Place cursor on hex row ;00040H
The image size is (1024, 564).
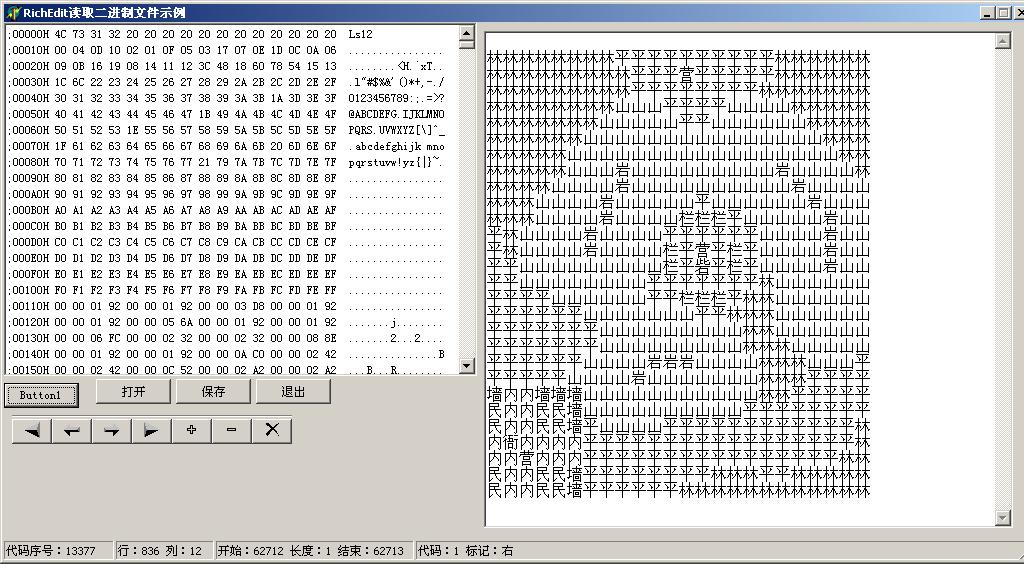coord(172,98)
